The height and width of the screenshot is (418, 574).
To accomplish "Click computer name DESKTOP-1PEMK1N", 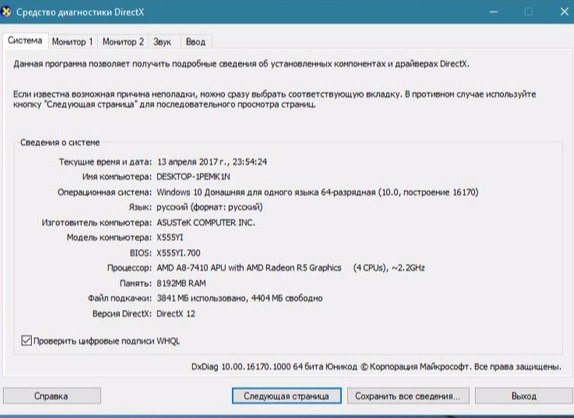I will point(193,177).
